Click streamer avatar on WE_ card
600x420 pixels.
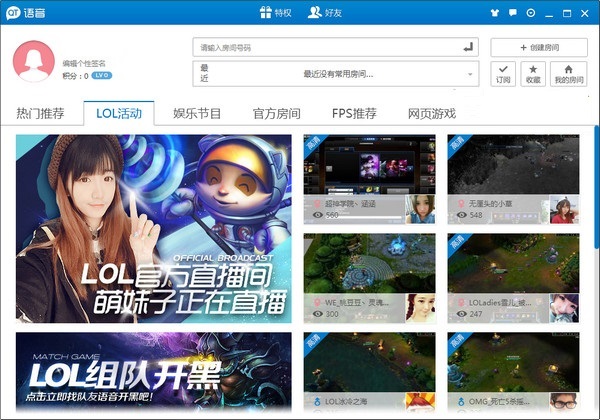(420, 308)
